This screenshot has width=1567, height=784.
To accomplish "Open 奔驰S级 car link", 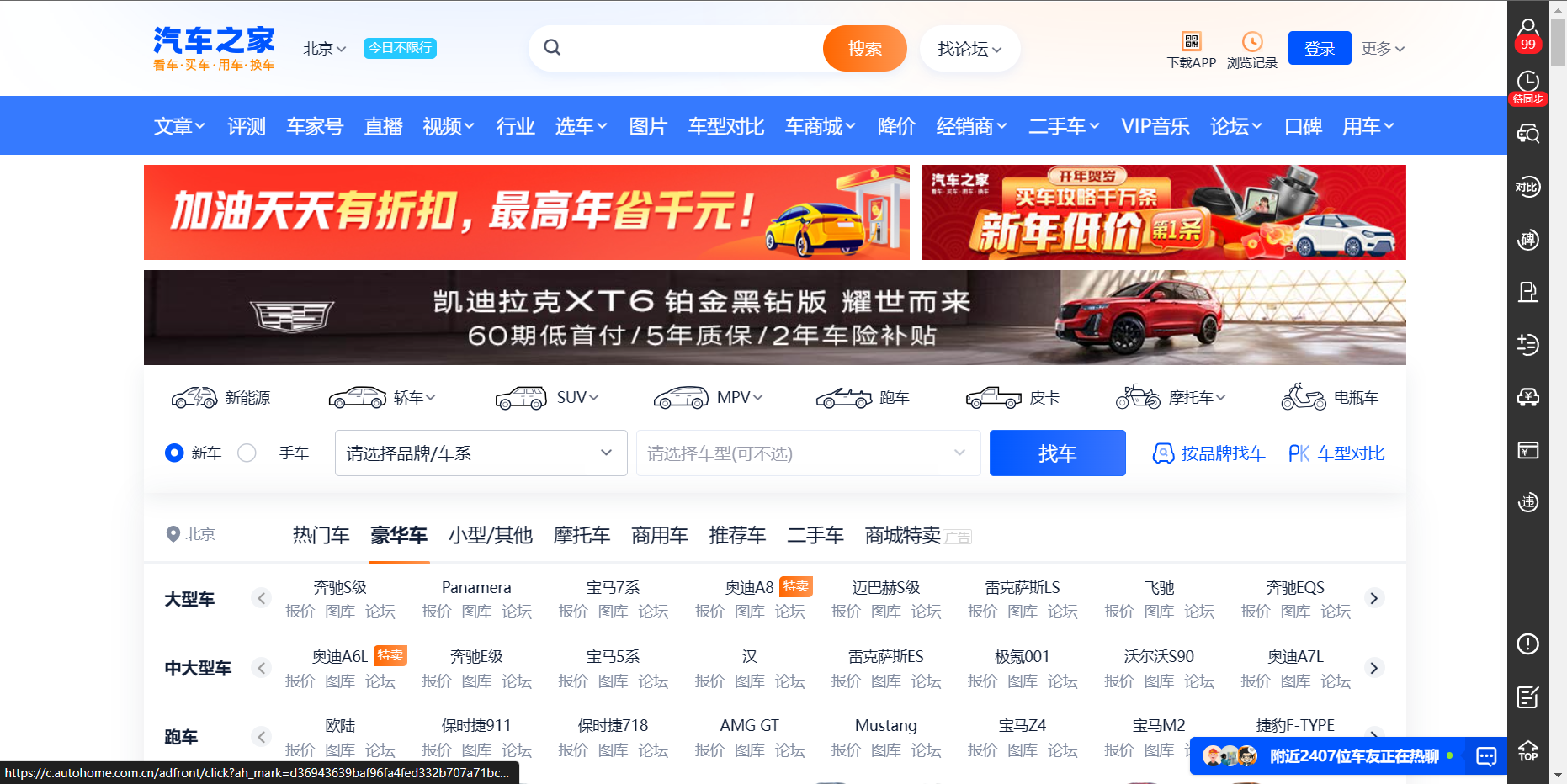I will coord(340,587).
